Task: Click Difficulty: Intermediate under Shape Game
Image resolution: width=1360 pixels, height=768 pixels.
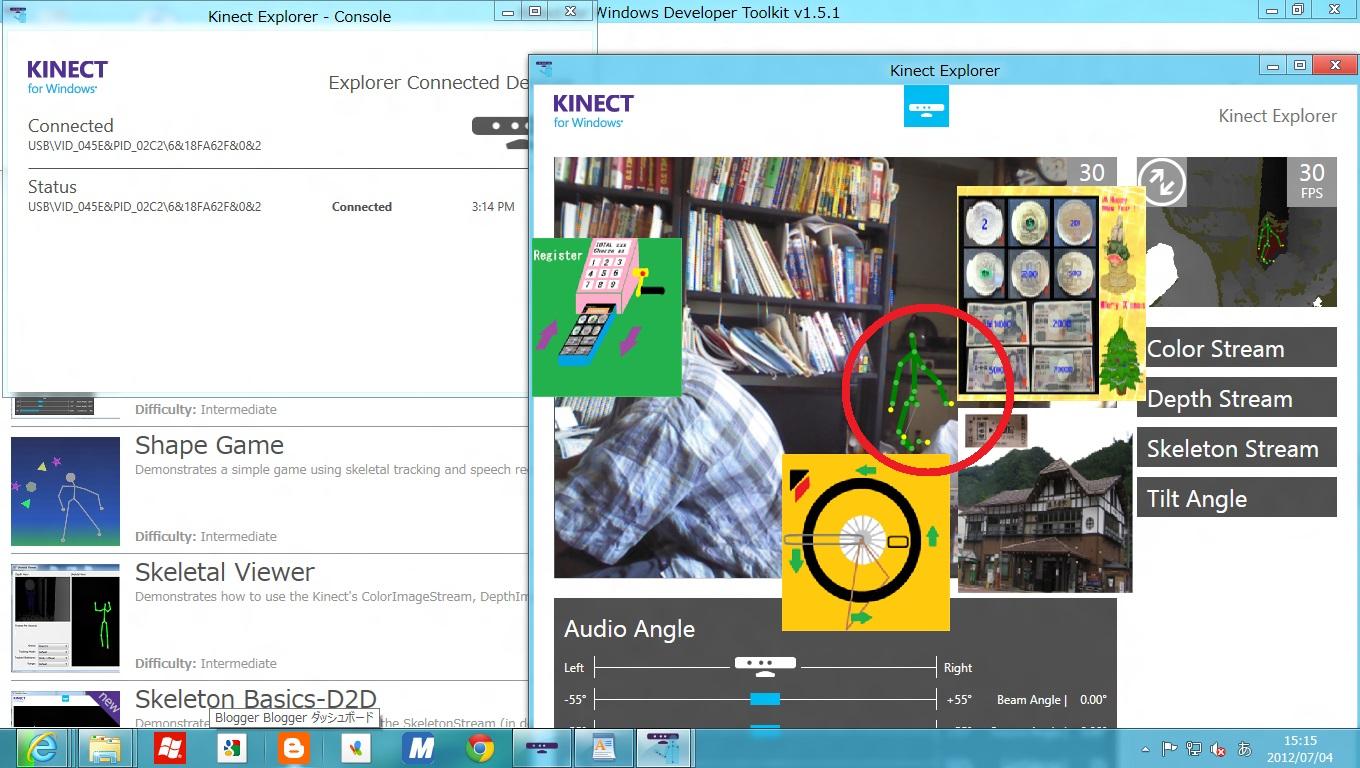Action: 206,536
